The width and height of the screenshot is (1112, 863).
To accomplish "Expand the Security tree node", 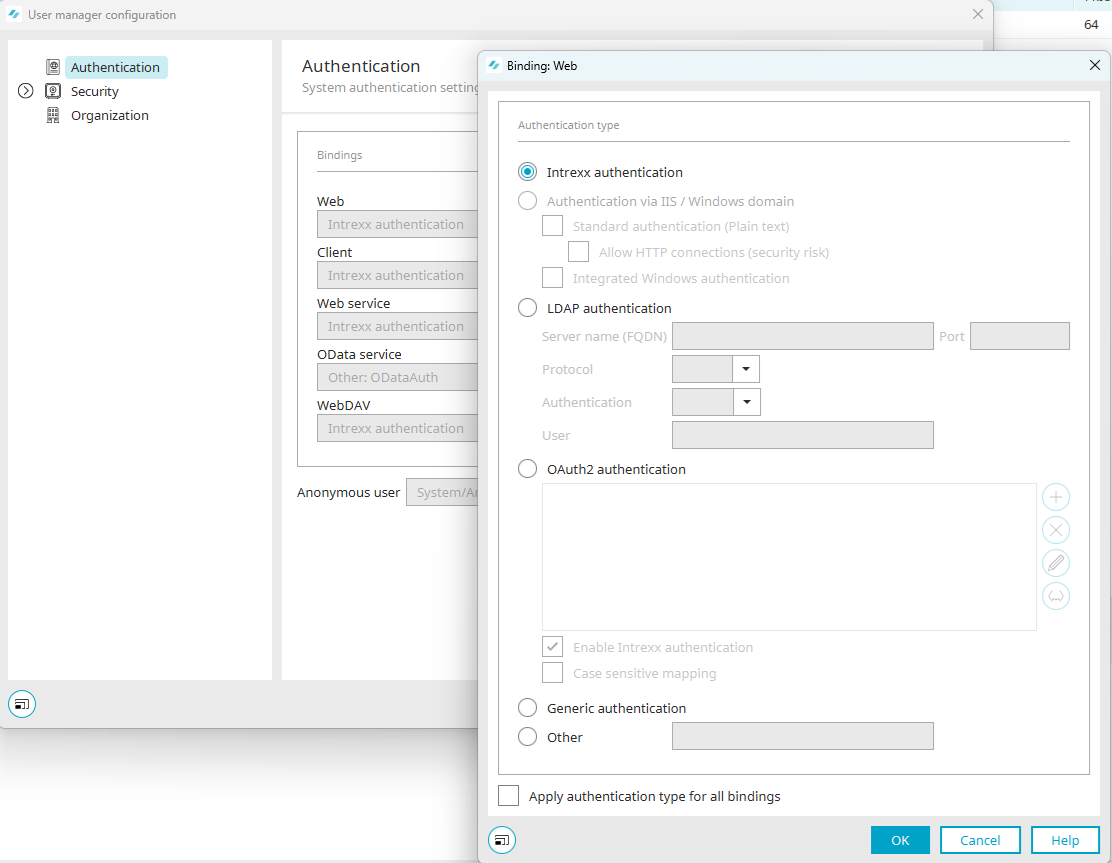I will tap(26, 91).
